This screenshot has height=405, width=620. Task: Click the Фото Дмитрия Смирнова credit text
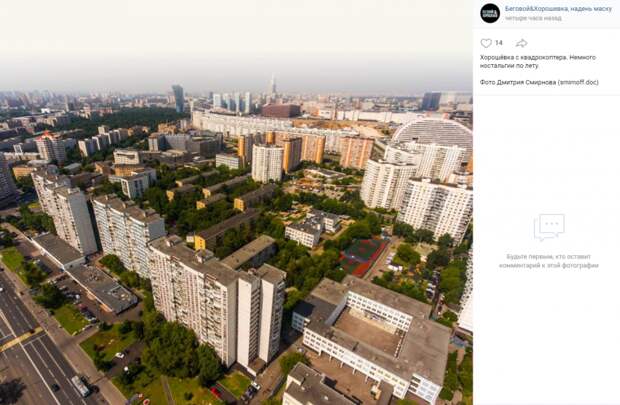point(518,82)
